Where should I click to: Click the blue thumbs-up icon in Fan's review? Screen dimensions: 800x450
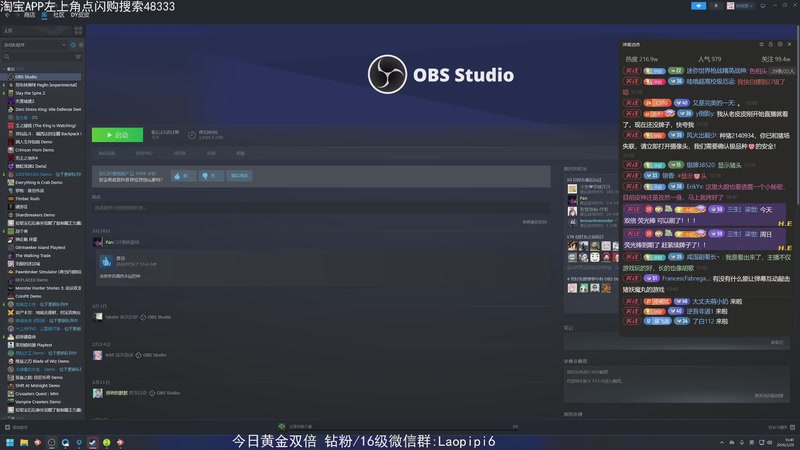(106, 262)
